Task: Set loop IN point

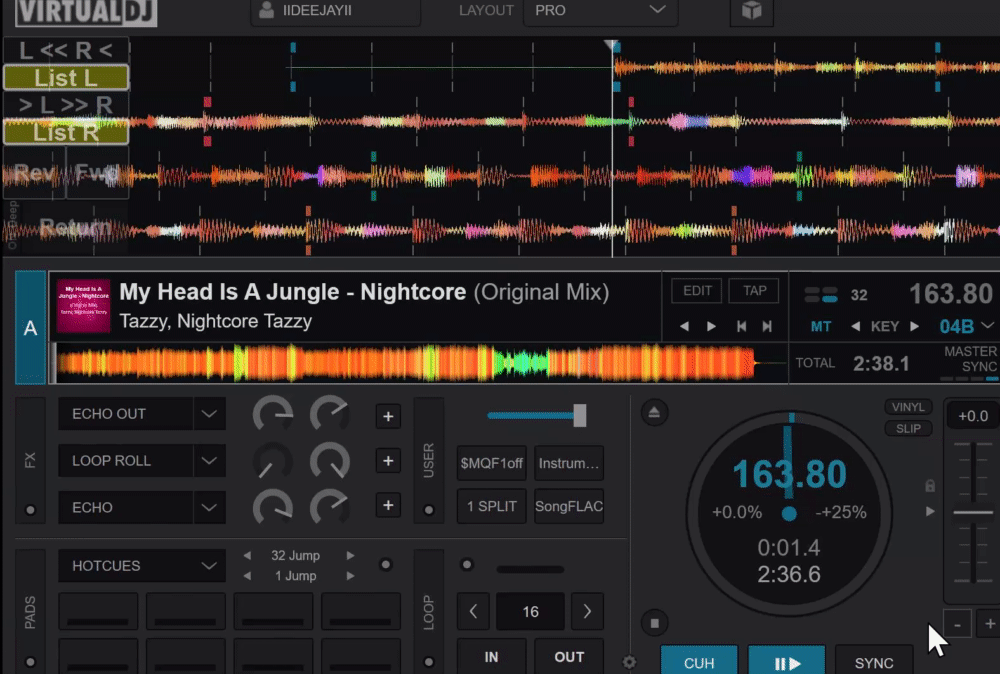Action: tap(491, 657)
